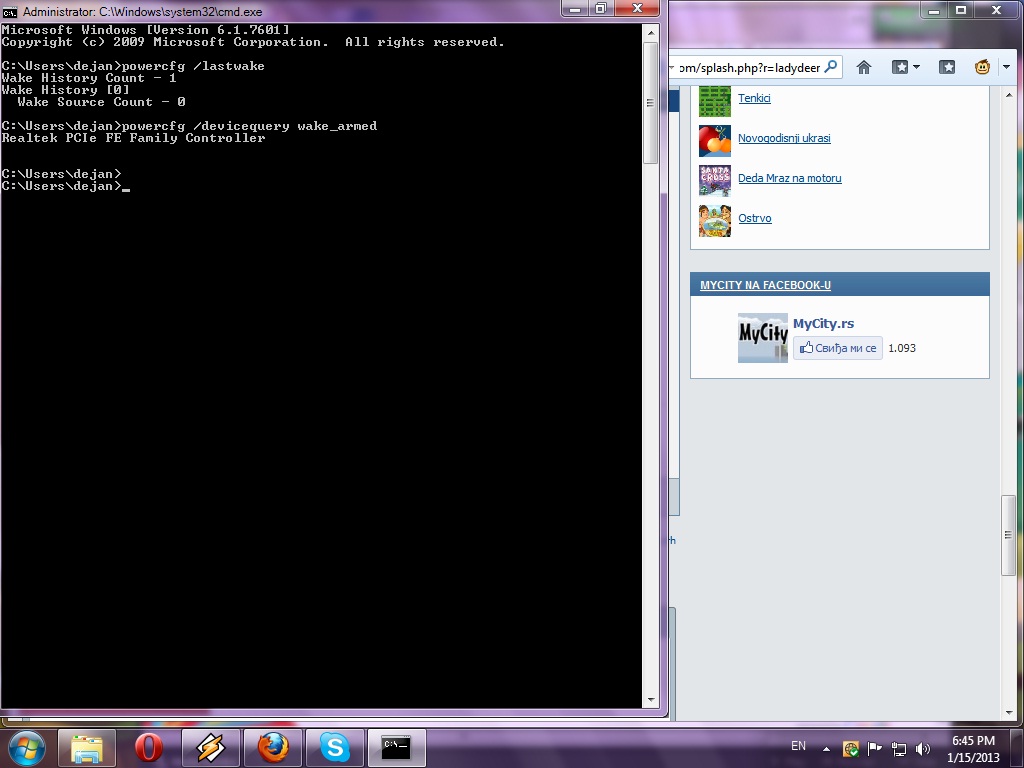Click the like count 1.093 text
The width and height of the screenshot is (1024, 768).
coord(902,348)
